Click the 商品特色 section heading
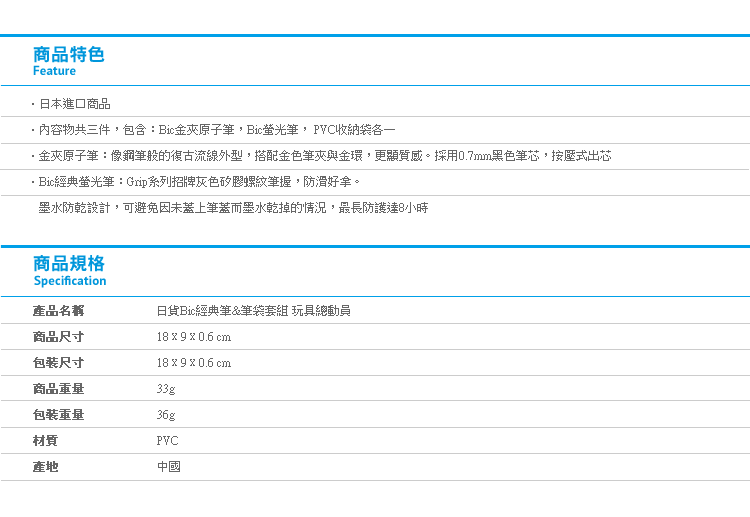 [x=68, y=55]
